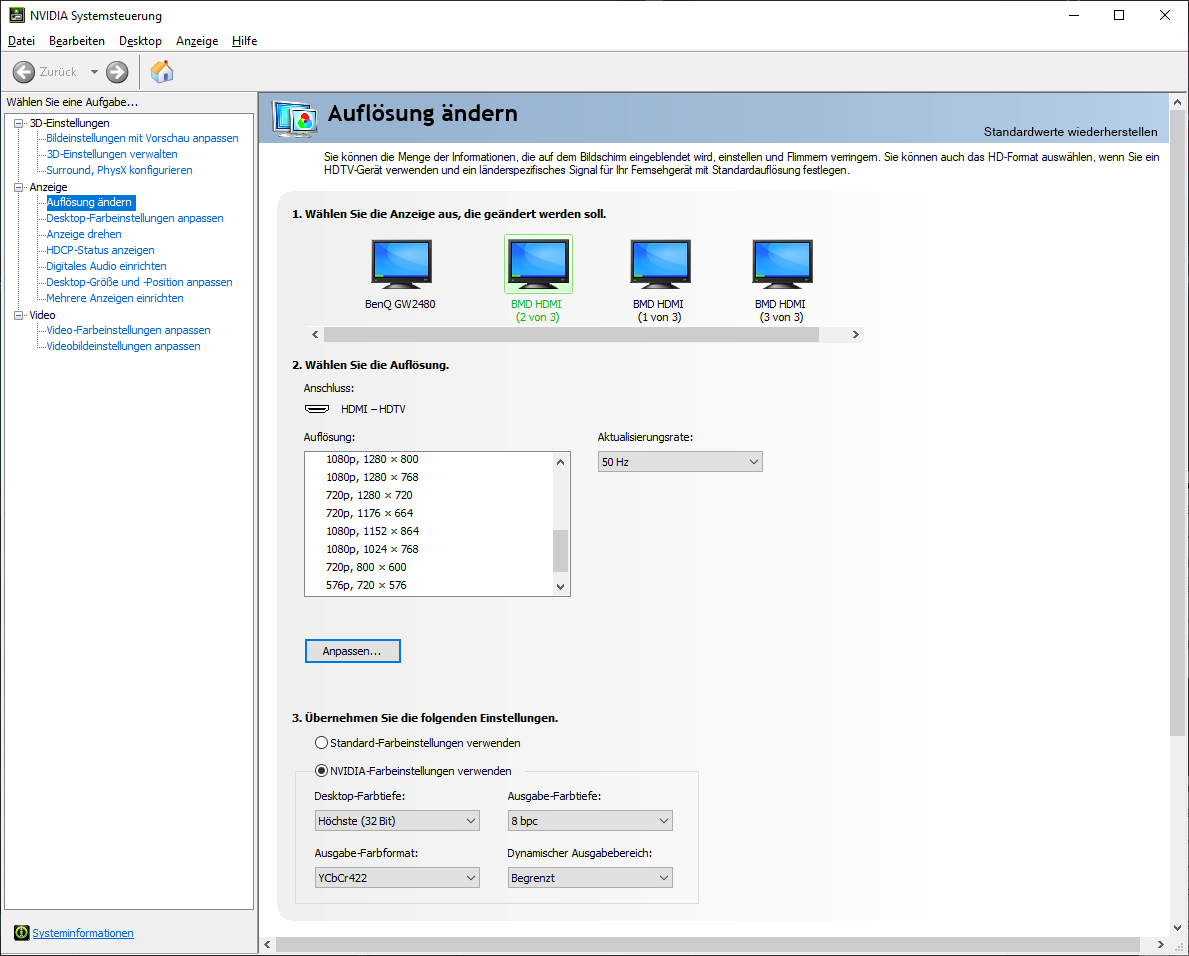Expand the Ausgabe-Farbtiefe 8 bpc dropdown

(x=590, y=821)
